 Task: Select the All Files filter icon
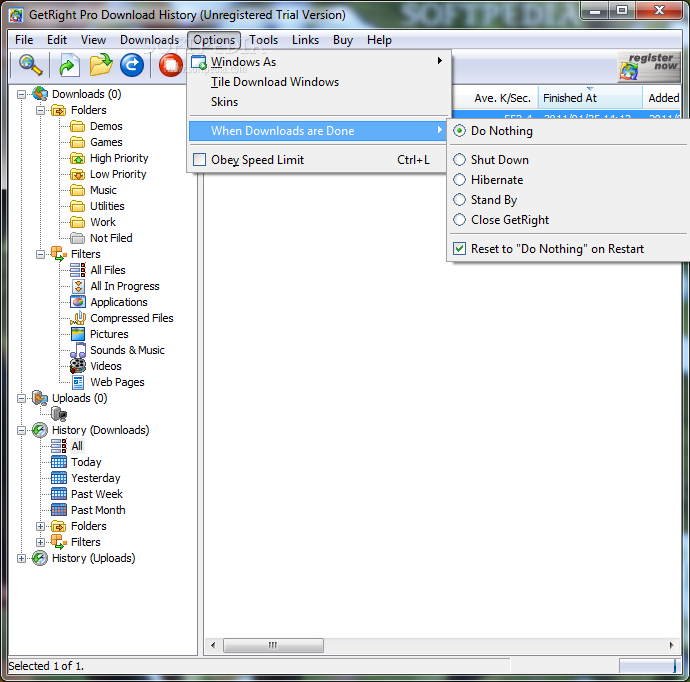point(78,270)
